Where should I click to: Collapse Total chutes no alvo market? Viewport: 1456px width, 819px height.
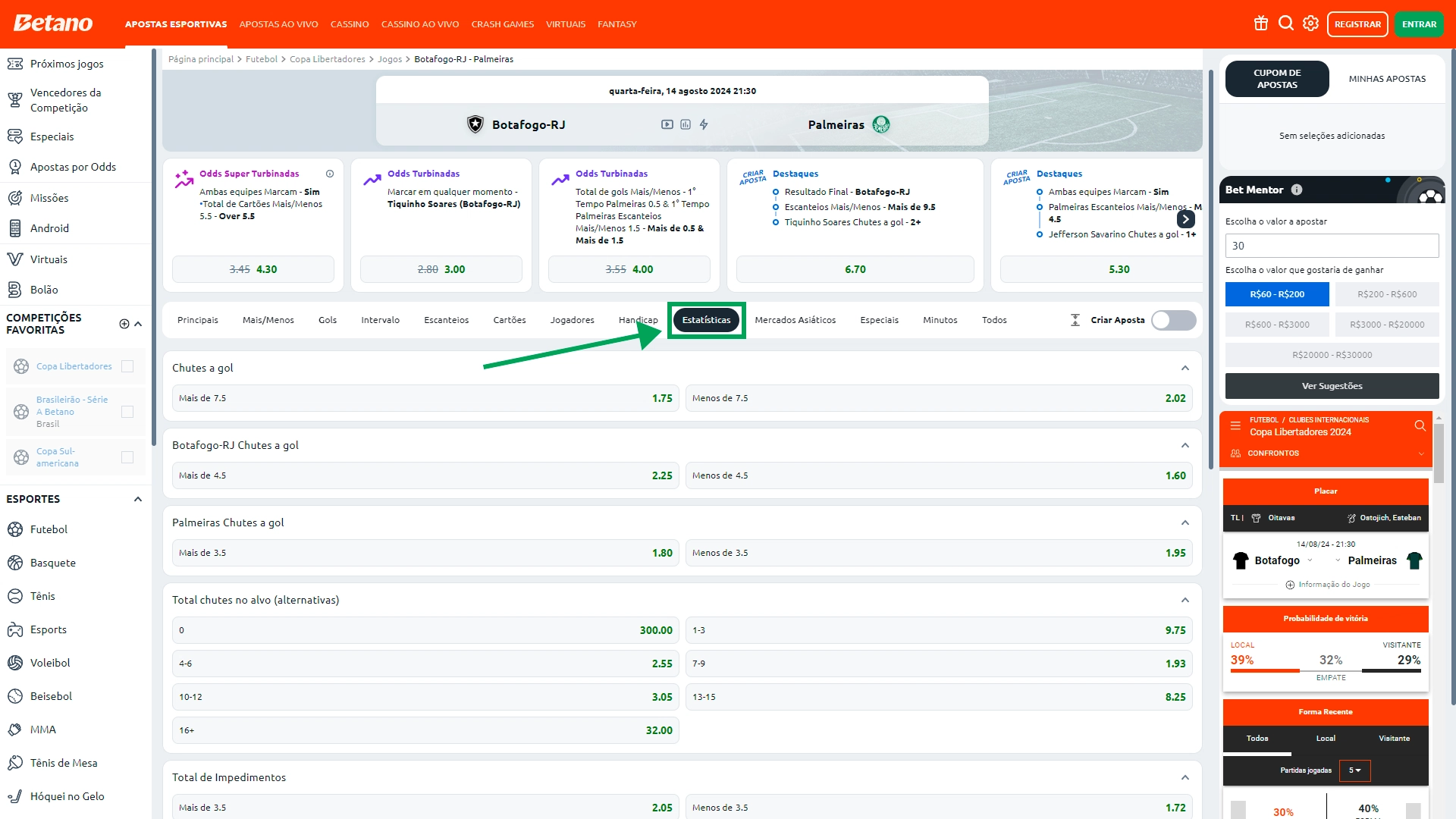1185,600
